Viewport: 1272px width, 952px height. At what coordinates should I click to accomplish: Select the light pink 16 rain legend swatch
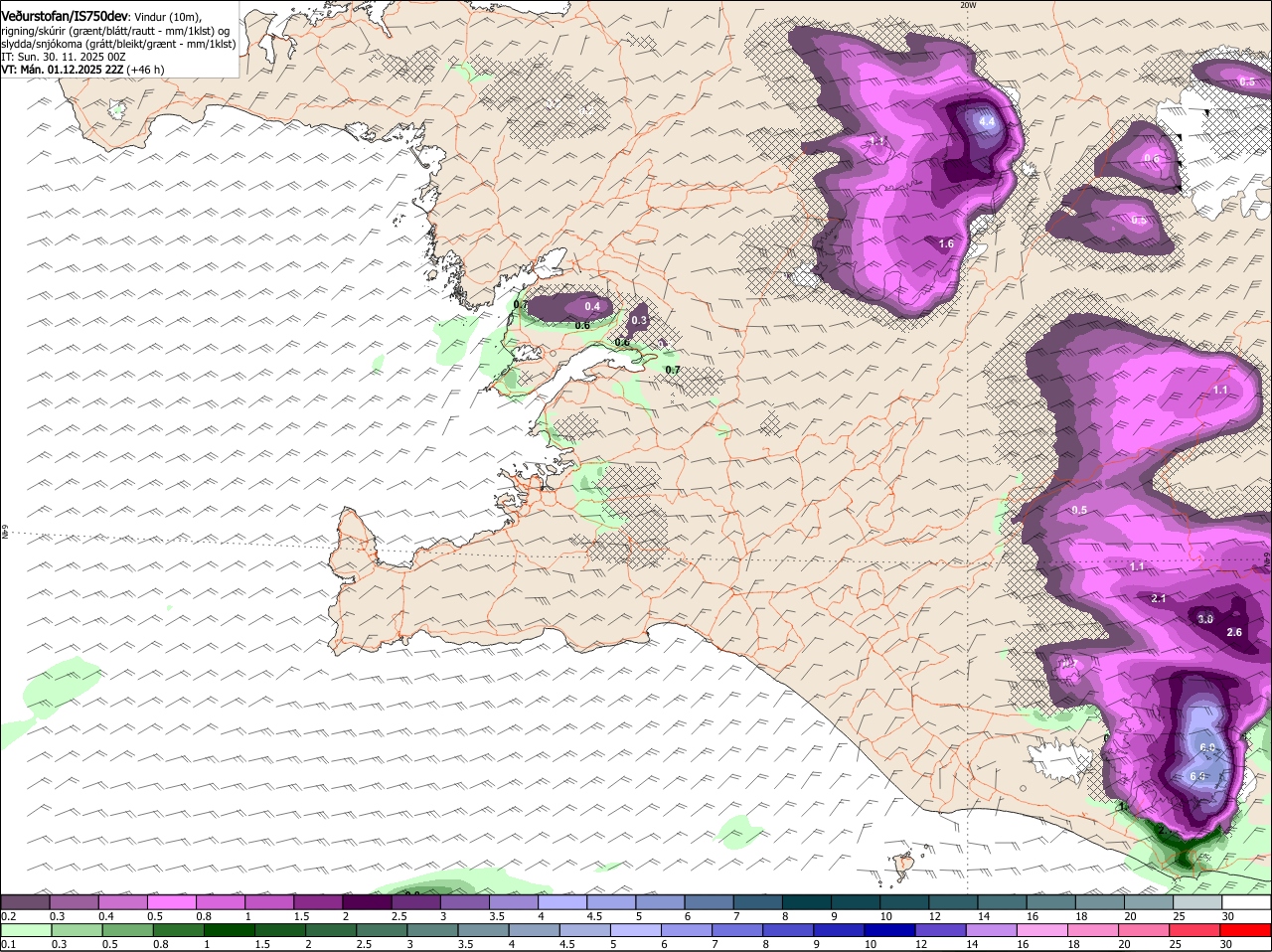pyautogui.click(x=1042, y=931)
